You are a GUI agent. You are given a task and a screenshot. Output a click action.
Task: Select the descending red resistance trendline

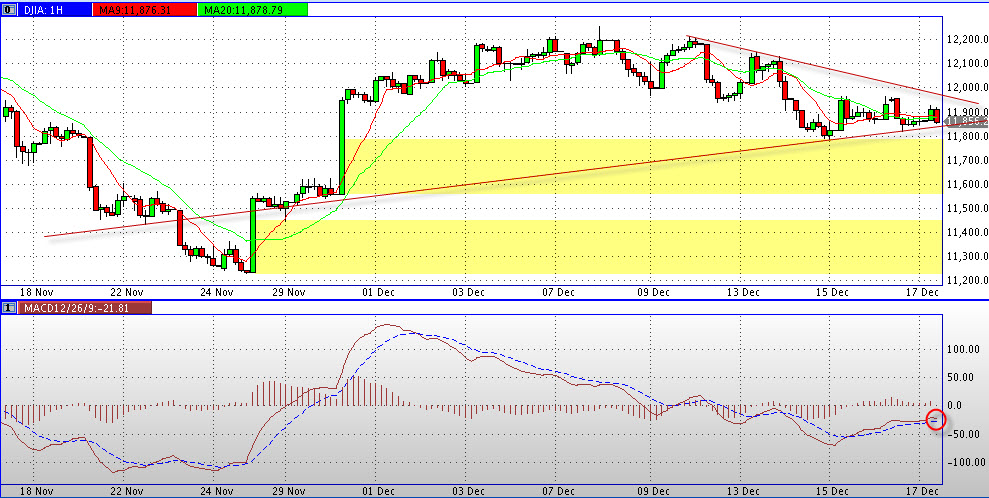click(x=833, y=69)
